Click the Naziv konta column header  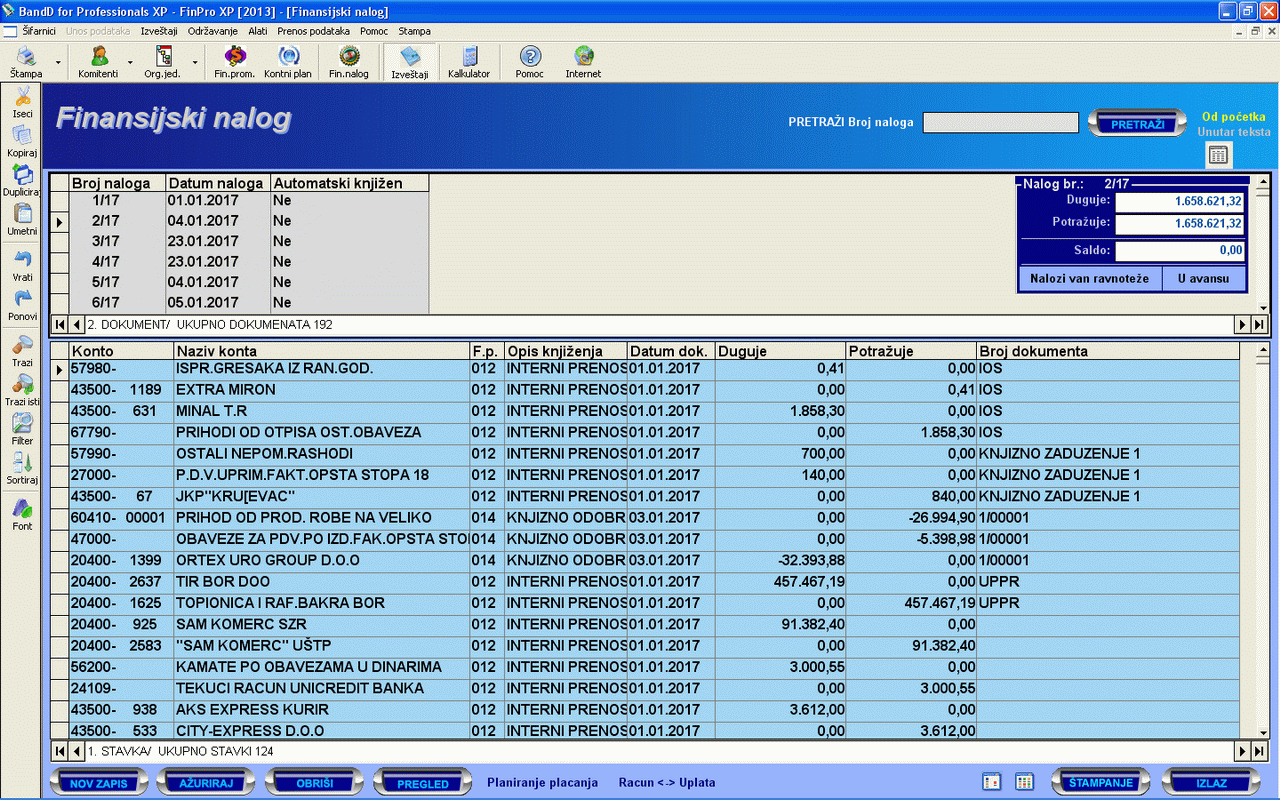coord(321,351)
